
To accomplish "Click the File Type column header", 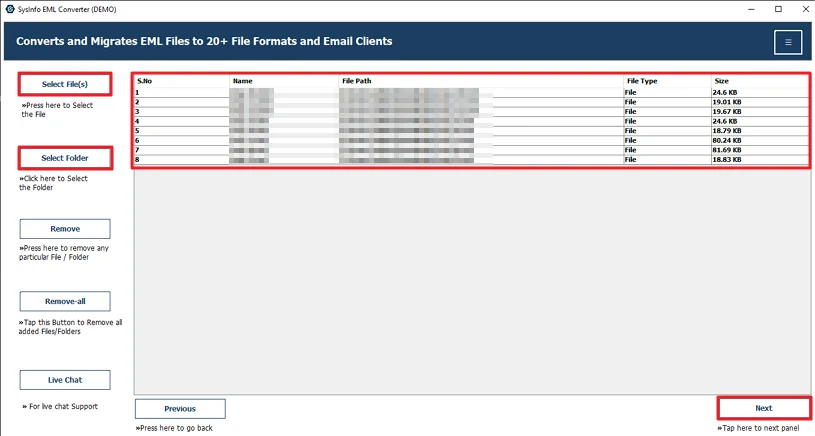I will click(667, 81).
